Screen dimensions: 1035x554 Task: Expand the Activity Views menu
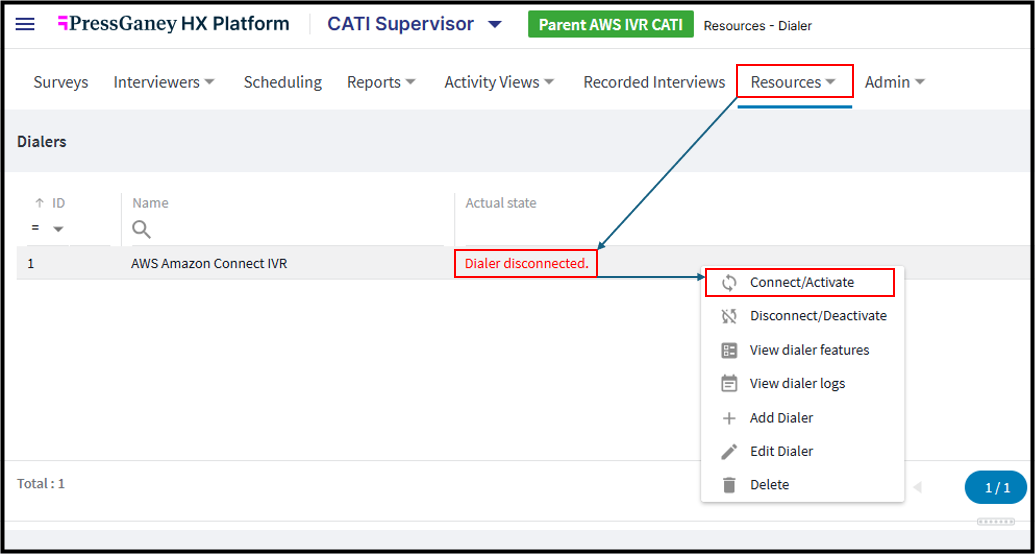tap(499, 83)
